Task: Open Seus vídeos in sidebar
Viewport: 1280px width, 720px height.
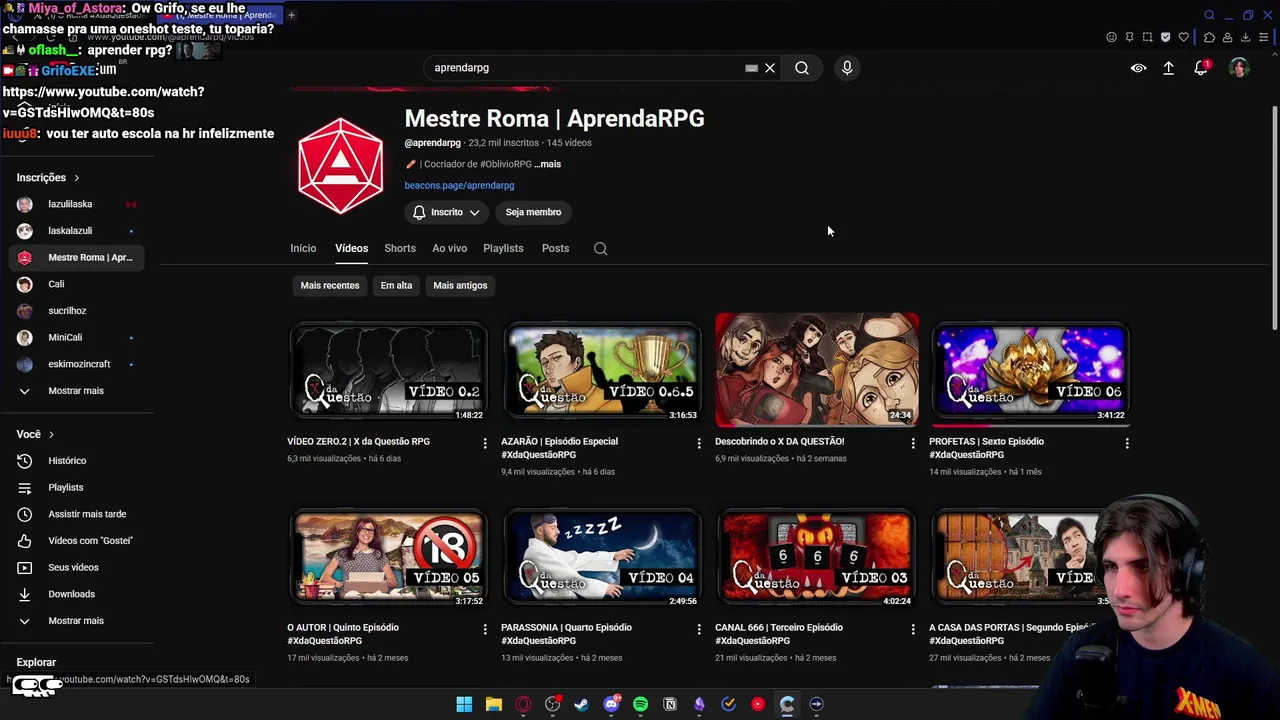Action: tap(75, 567)
